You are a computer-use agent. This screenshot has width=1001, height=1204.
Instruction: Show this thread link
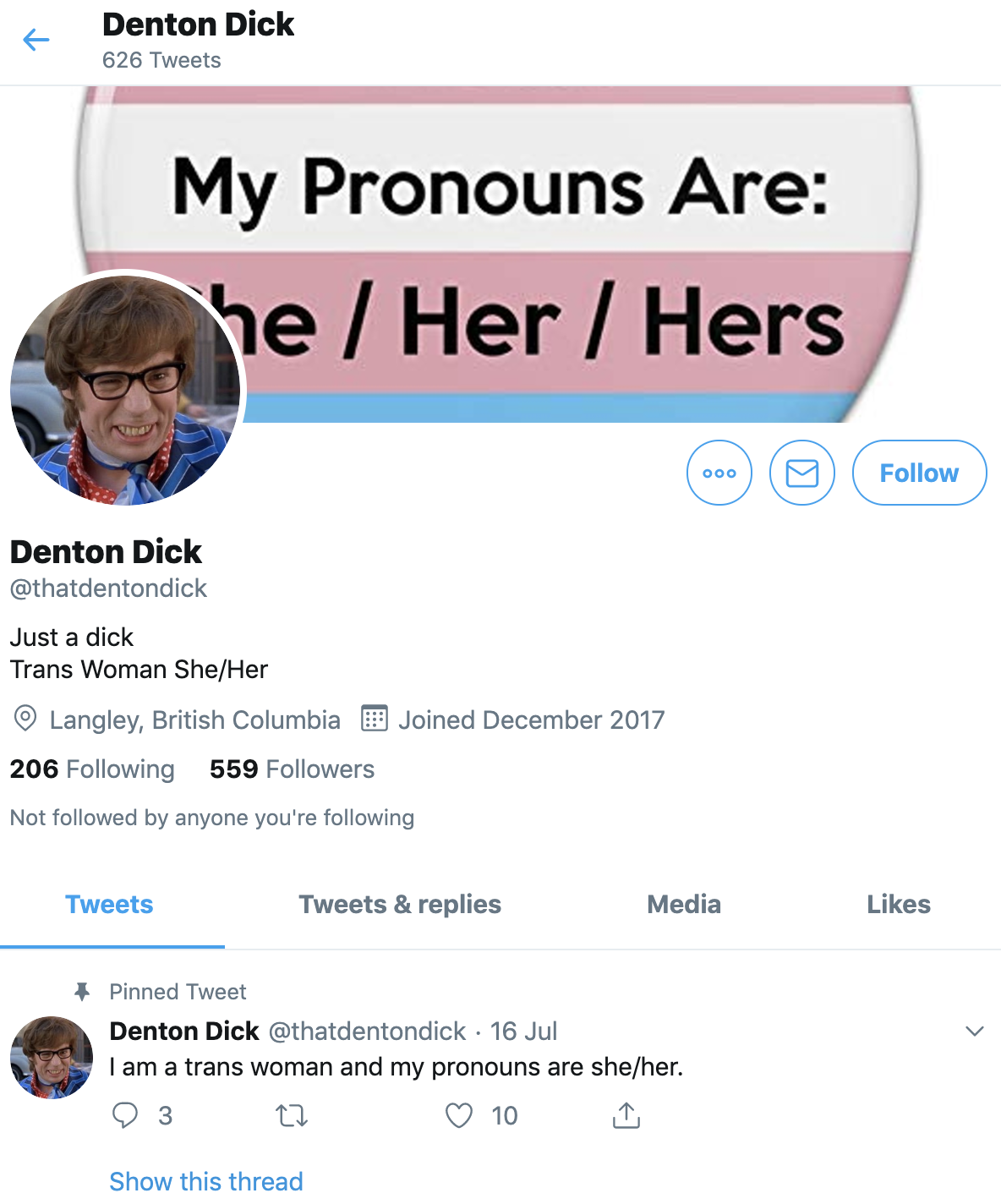[206, 1180]
